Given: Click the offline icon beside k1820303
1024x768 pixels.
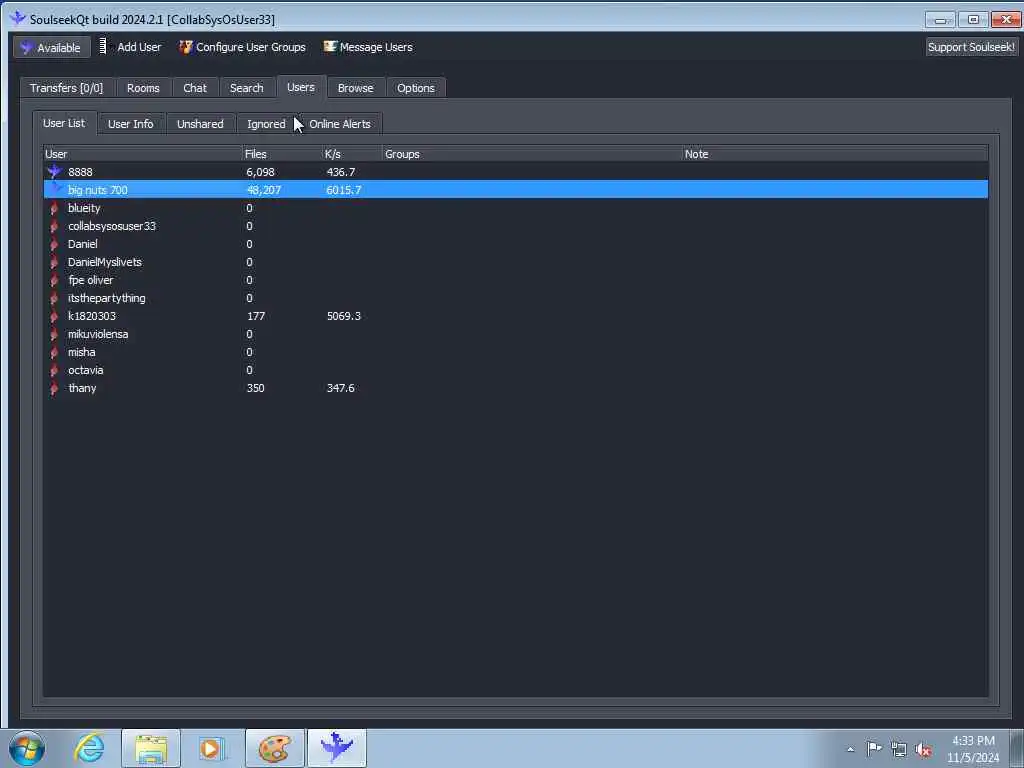Looking at the screenshot, I should pyautogui.click(x=54, y=316).
